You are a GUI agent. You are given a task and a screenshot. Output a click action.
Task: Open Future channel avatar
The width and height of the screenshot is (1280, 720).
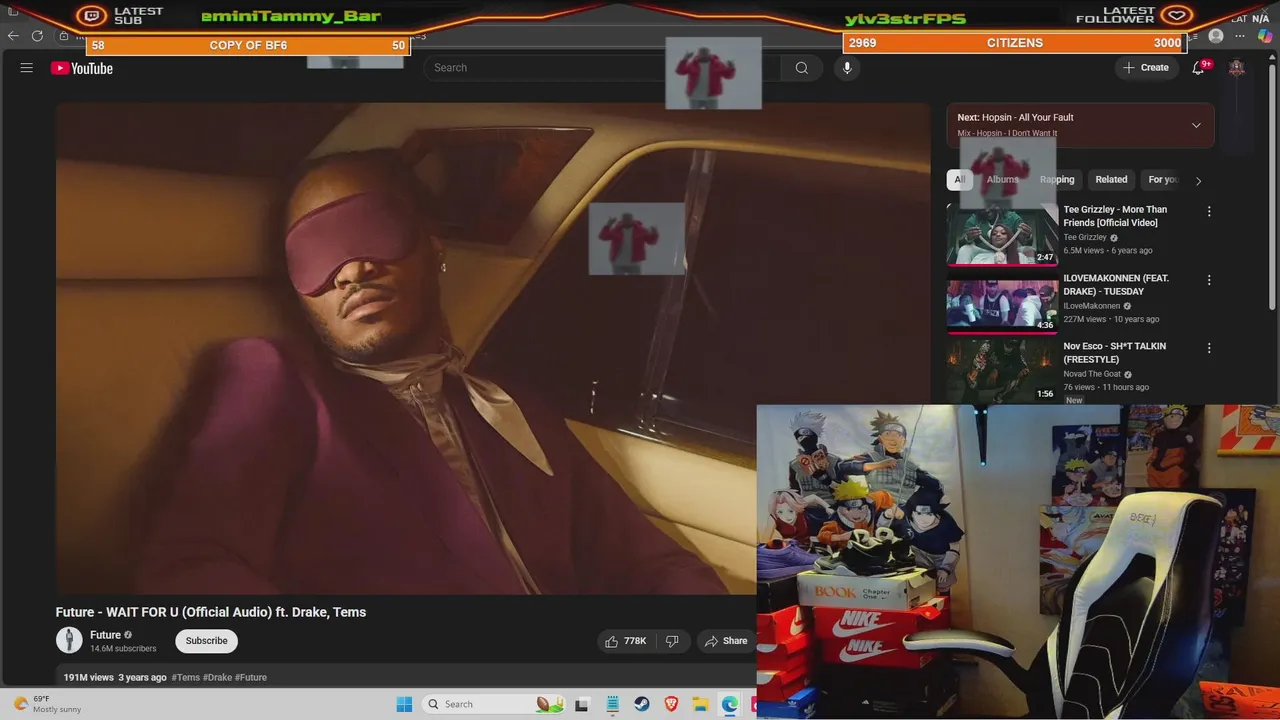(x=69, y=640)
